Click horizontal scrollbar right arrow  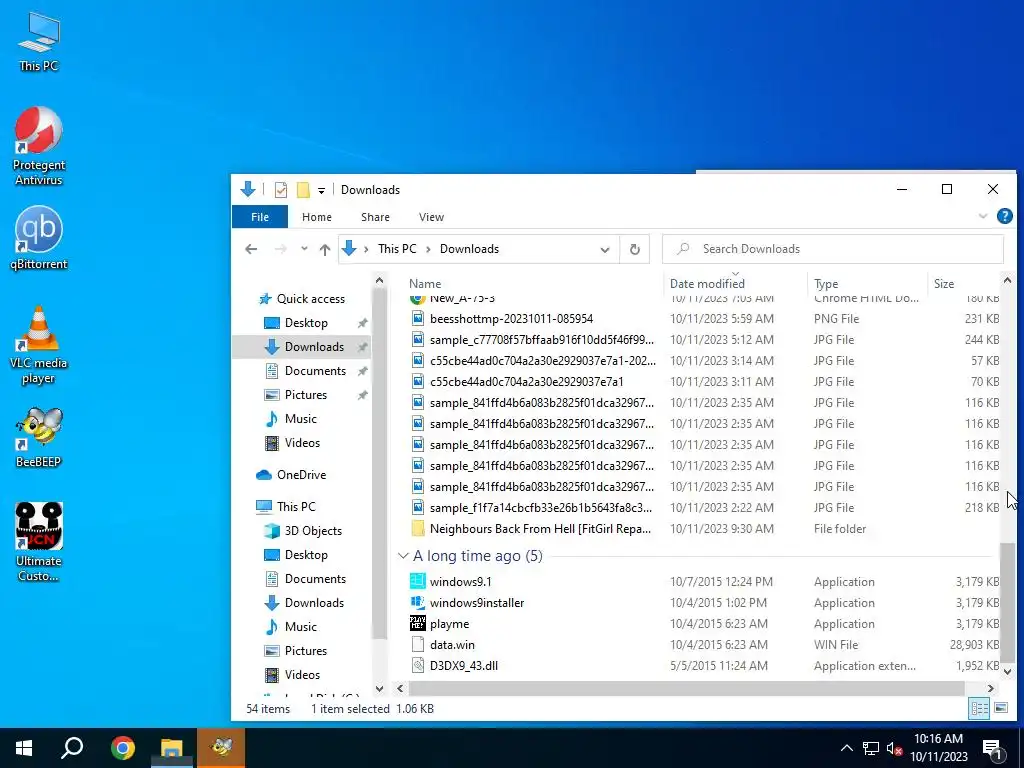tap(991, 688)
